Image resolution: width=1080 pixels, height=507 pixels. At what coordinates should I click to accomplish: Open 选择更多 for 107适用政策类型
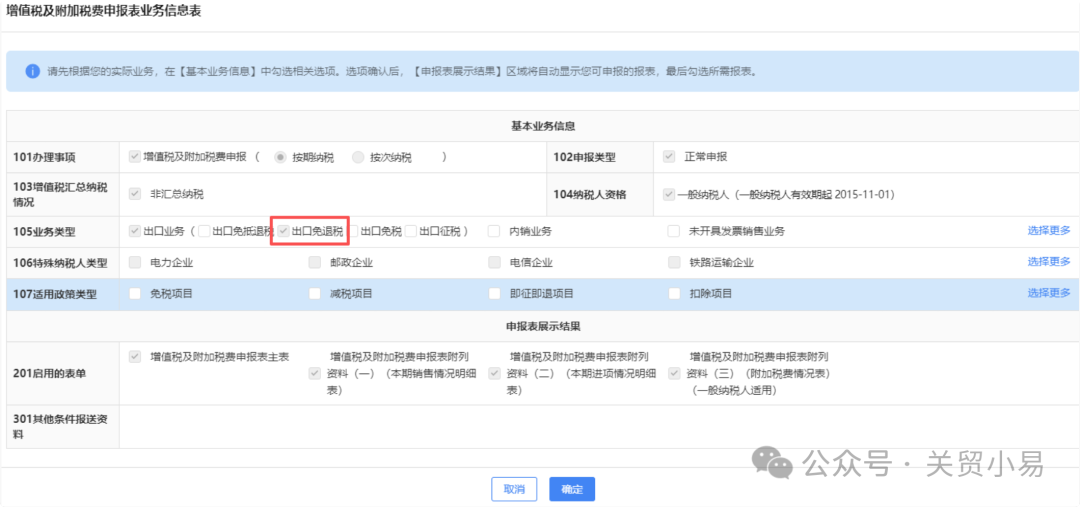(x=1049, y=293)
